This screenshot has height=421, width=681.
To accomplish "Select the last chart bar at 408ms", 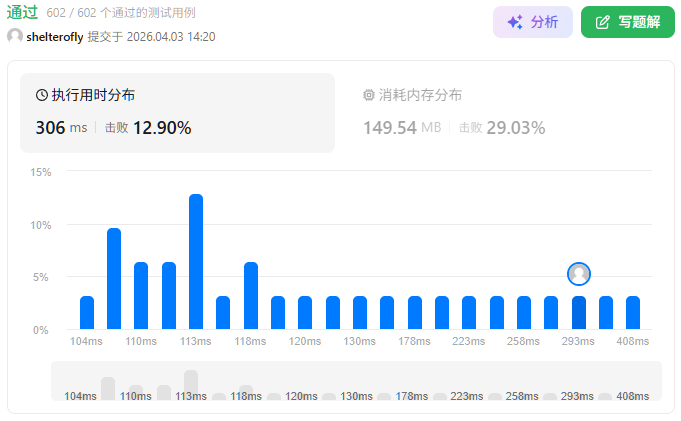I will pyautogui.click(x=633, y=312).
